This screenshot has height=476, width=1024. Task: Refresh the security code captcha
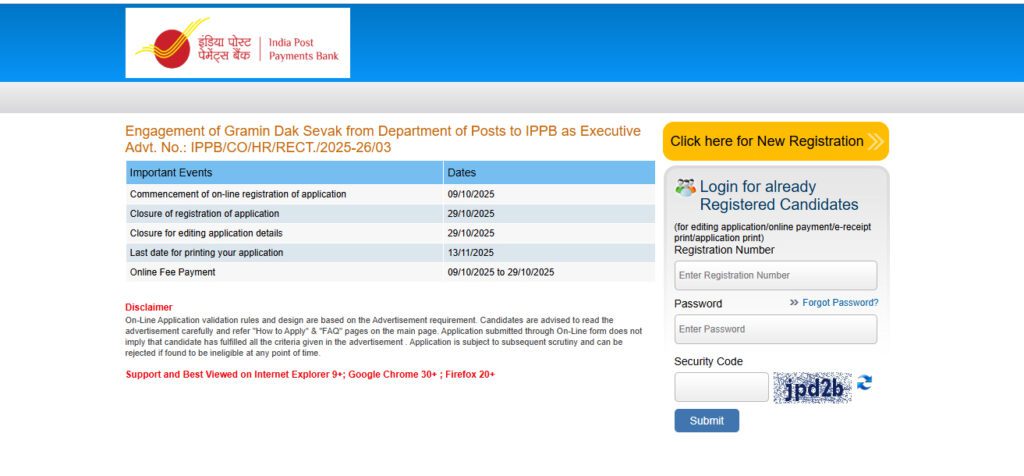(x=865, y=383)
